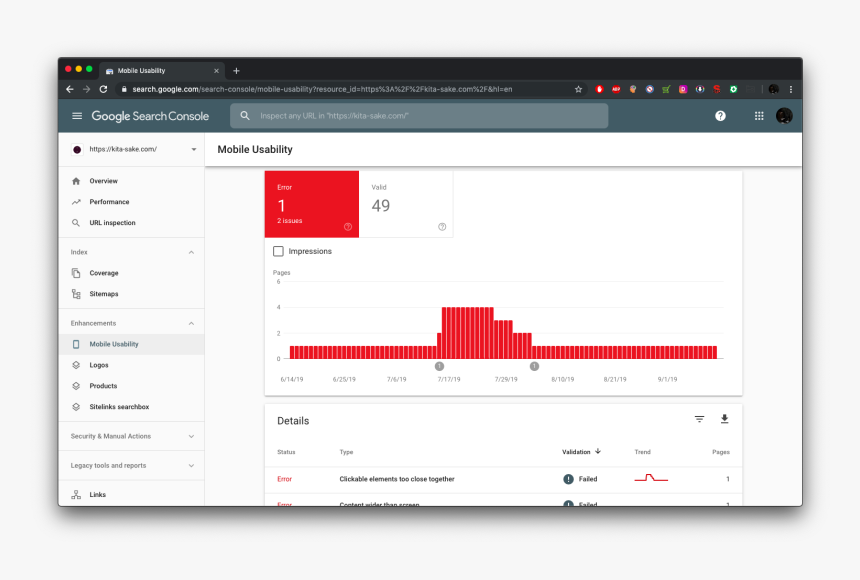Open the Google apps grid

(759, 116)
